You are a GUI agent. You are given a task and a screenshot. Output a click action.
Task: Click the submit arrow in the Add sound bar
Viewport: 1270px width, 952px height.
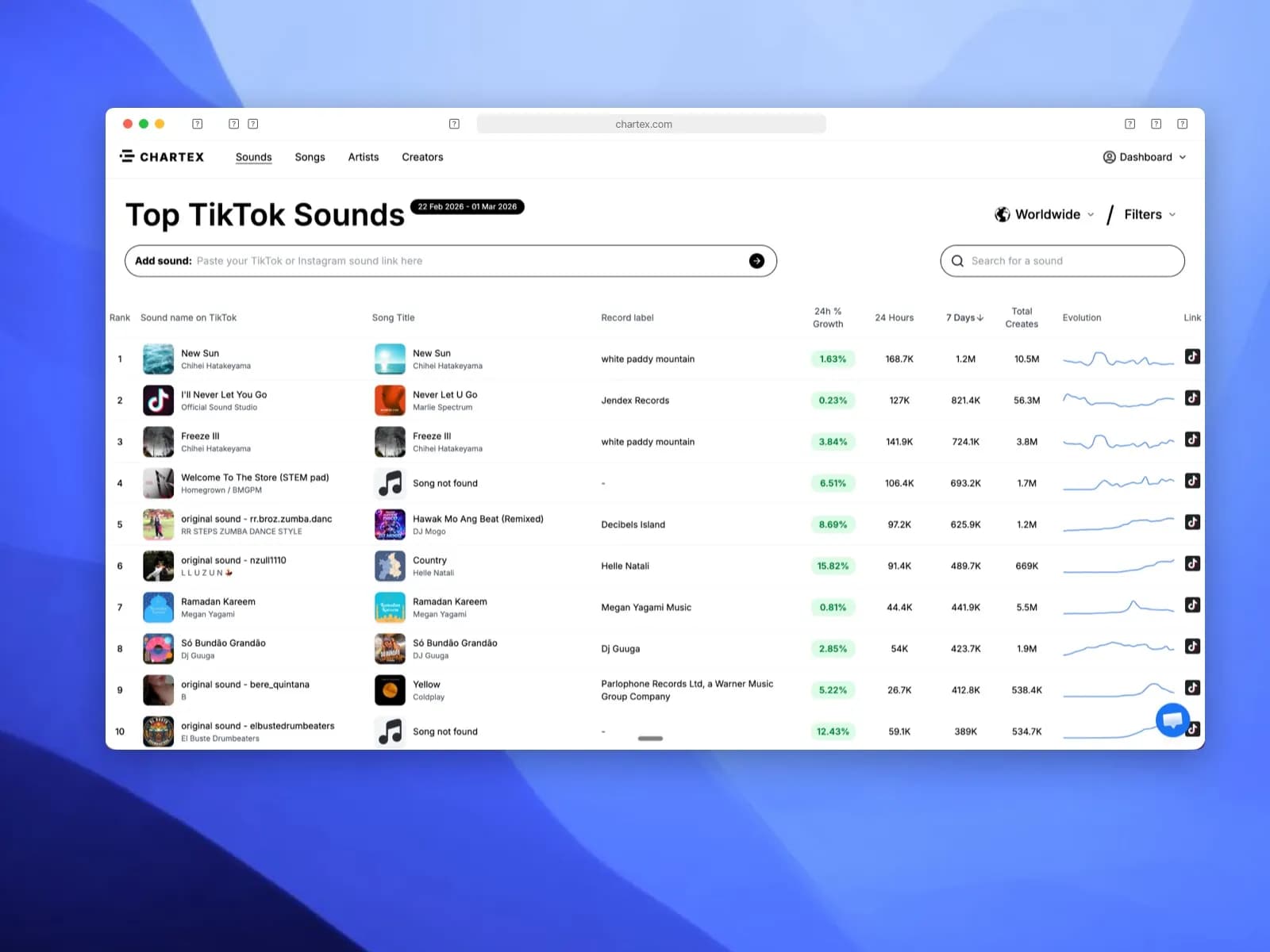[756, 260]
